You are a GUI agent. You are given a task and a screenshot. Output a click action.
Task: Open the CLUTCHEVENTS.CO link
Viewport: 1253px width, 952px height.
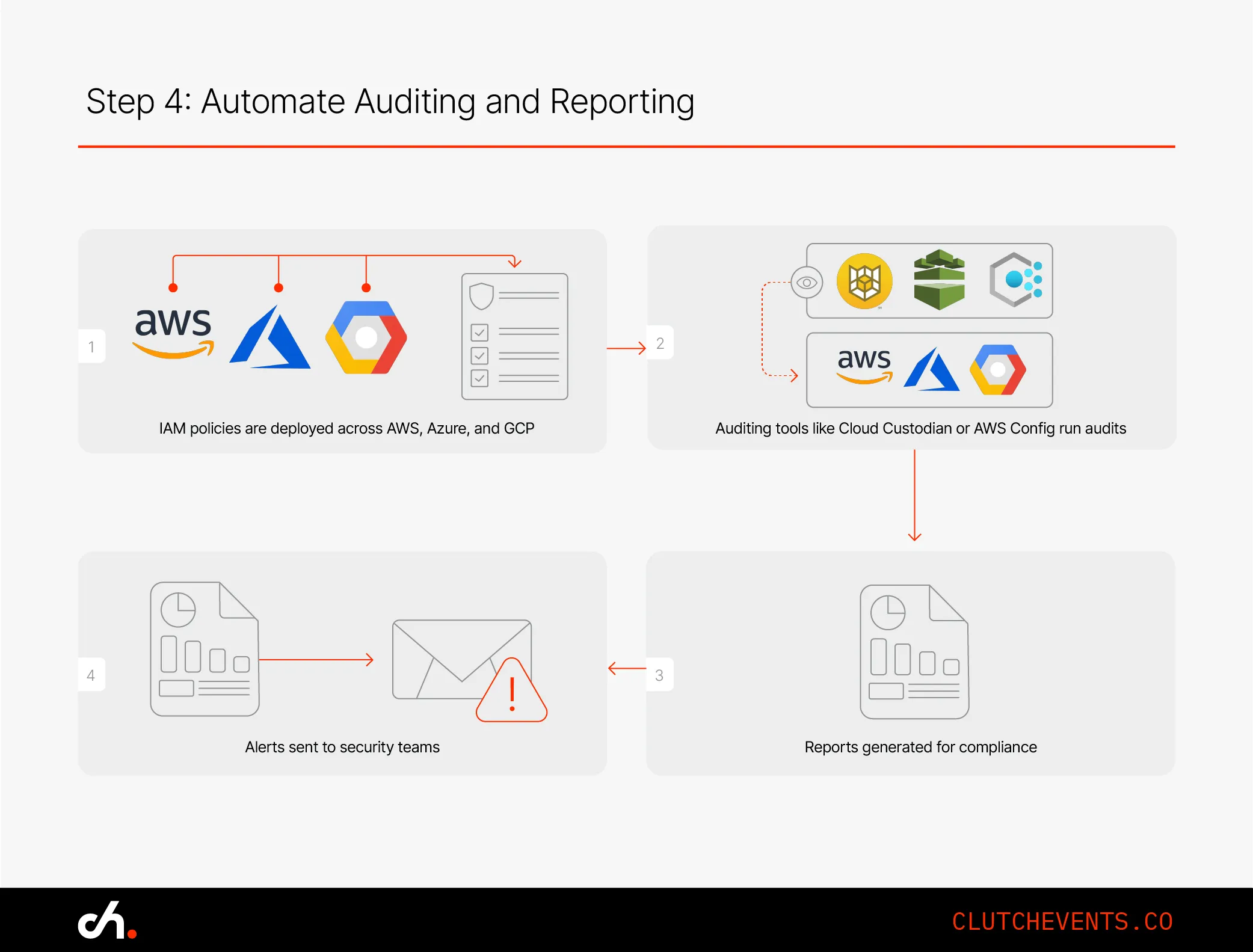tap(1063, 922)
